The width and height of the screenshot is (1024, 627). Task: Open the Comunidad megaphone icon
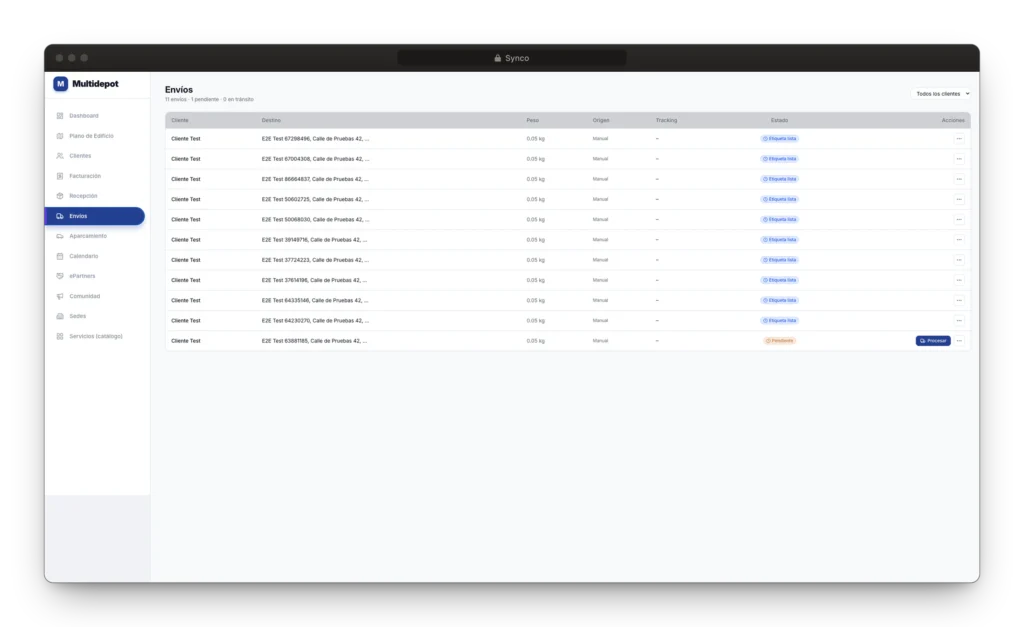tap(60, 296)
